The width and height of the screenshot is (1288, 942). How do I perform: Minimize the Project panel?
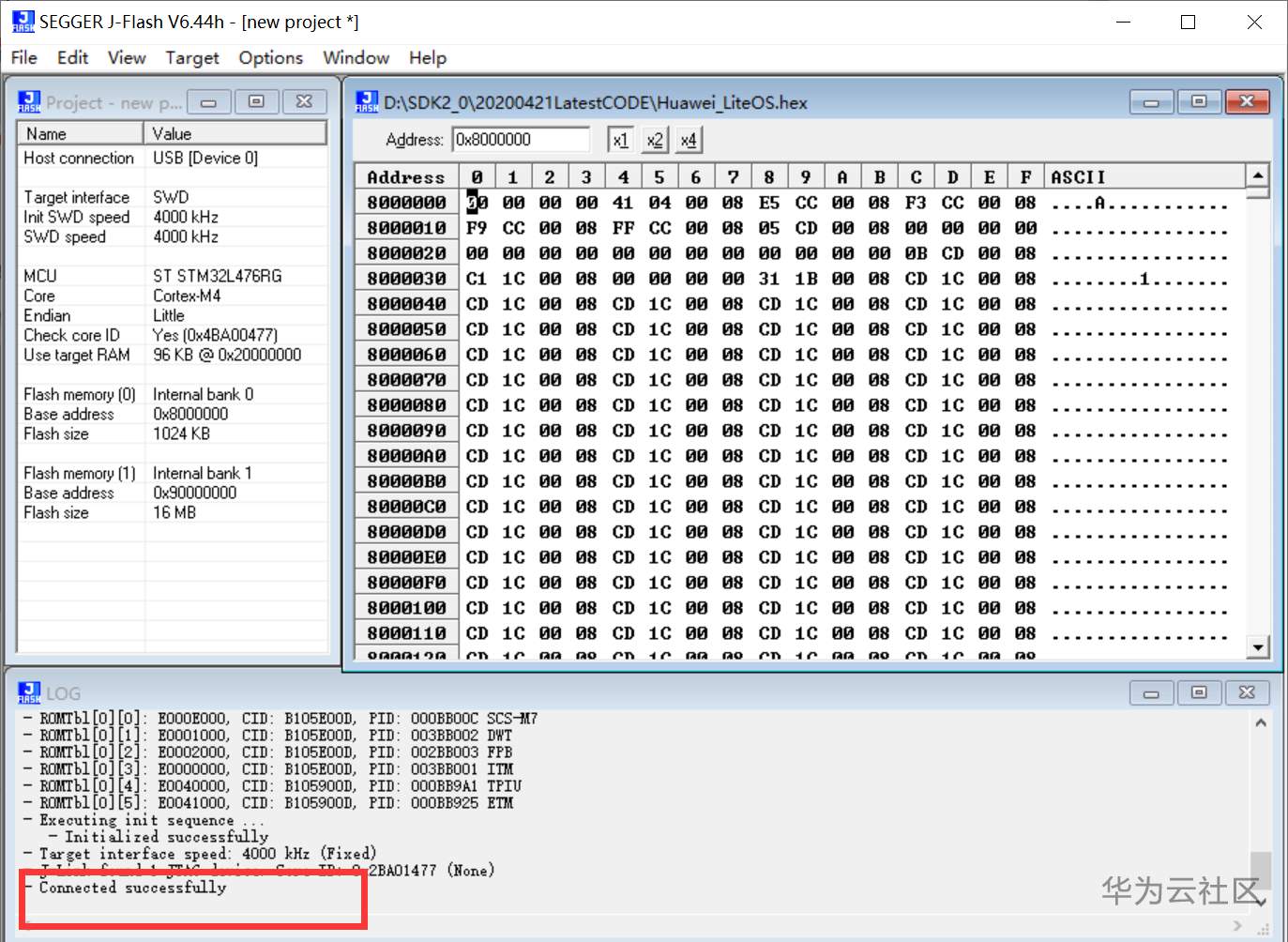tap(209, 101)
